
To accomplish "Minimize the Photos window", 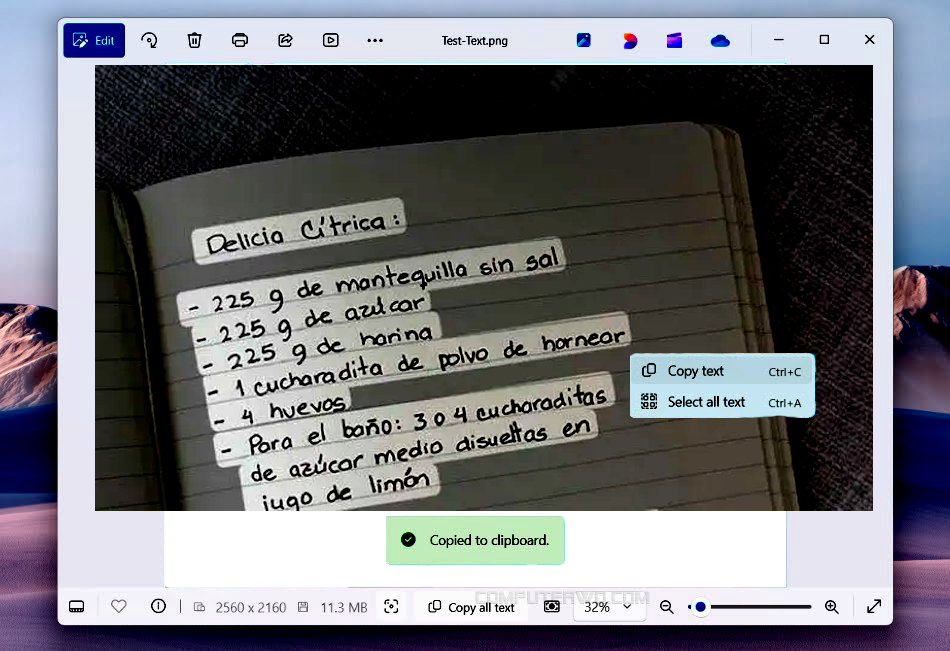I will click(x=779, y=40).
